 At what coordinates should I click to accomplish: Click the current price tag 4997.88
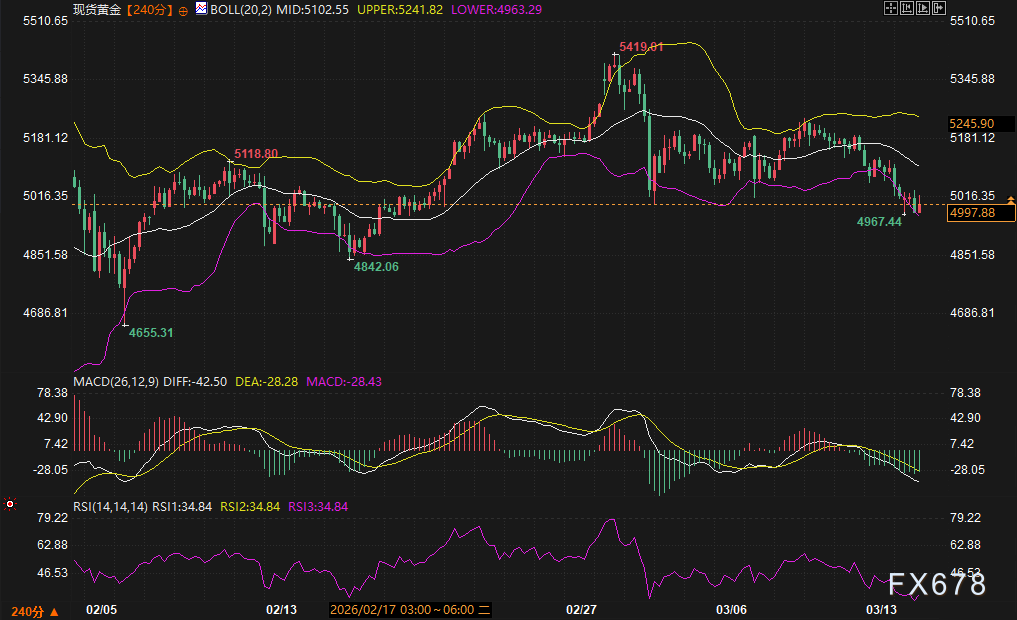pyautogui.click(x=971, y=212)
